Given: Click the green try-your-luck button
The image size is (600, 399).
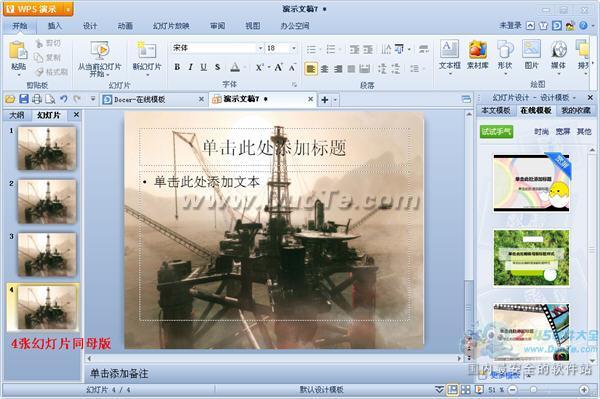Looking at the screenshot, I should click(496, 132).
